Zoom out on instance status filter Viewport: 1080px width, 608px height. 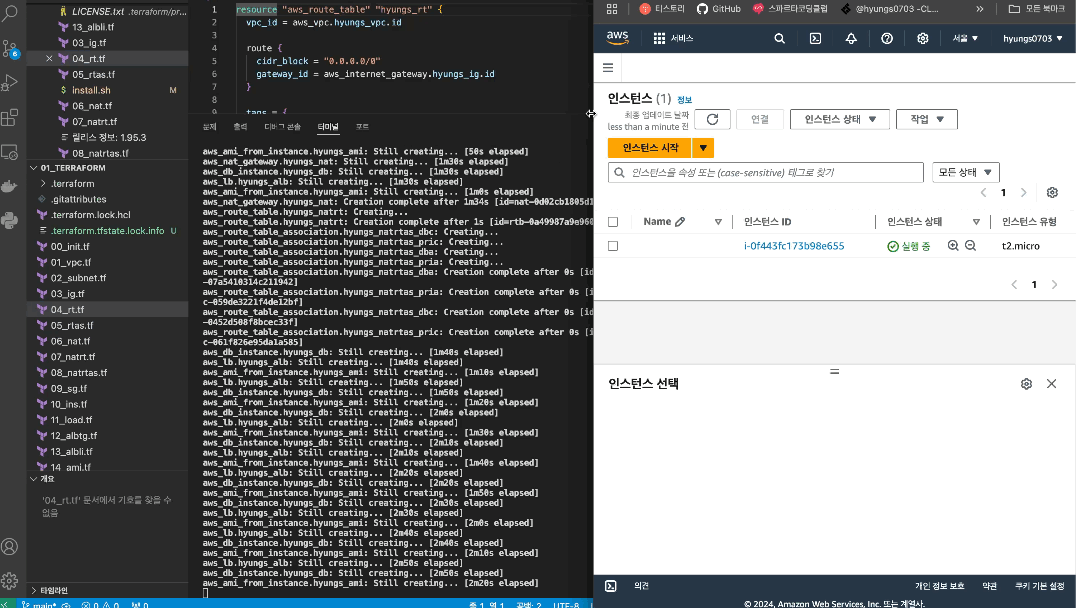tap(970, 246)
